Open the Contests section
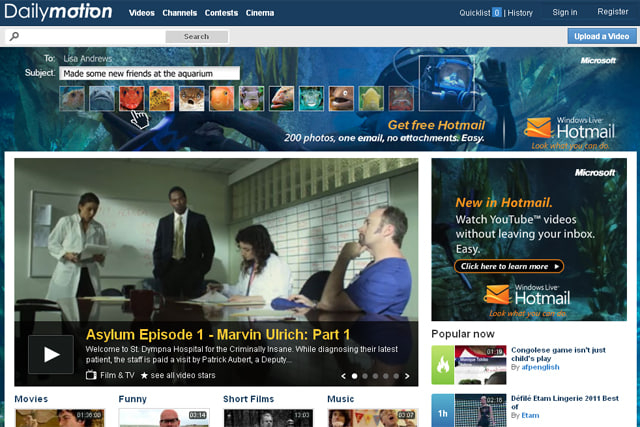Viewport: 640px width, 427px height. click(222, 13)
